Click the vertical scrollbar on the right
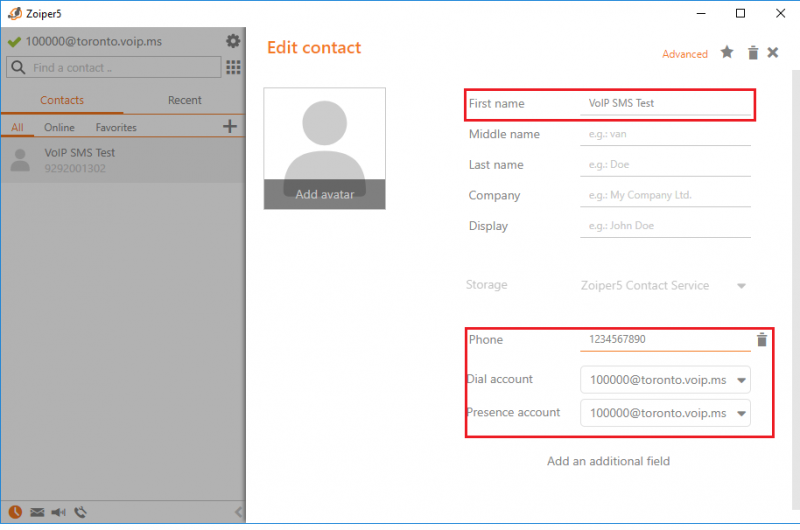This screenshot has width=800, height=530. pyautogui.click(x=795, y=290)
